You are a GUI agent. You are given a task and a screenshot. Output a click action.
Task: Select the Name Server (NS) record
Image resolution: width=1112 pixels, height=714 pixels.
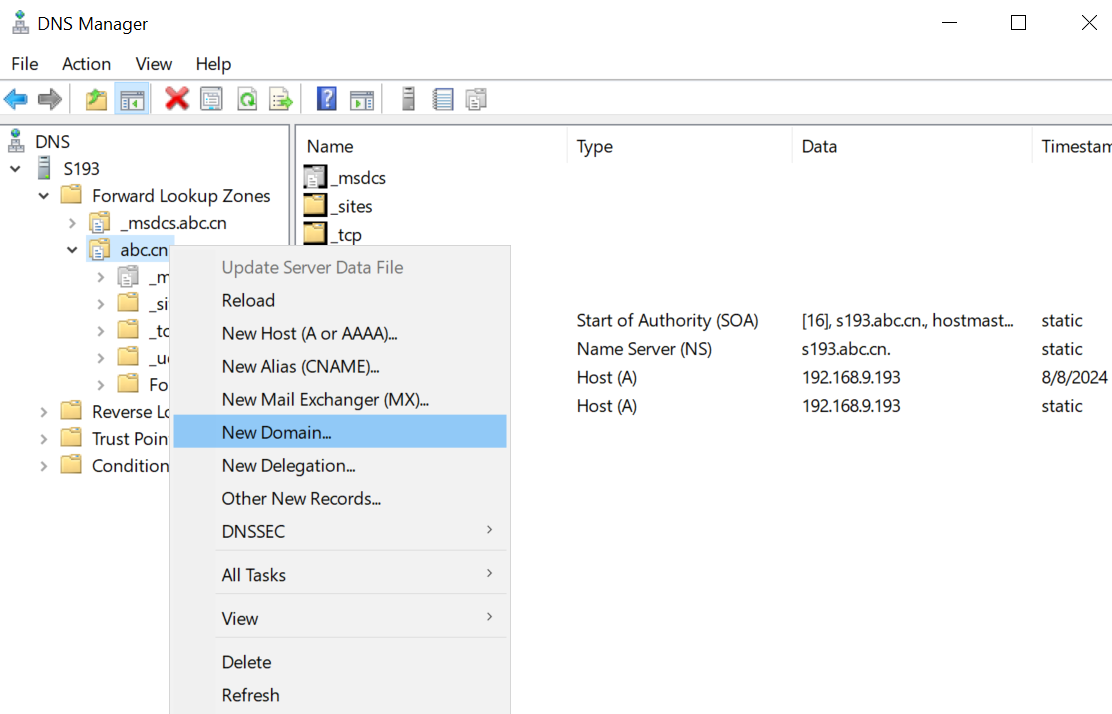click(x=644, y=348)
